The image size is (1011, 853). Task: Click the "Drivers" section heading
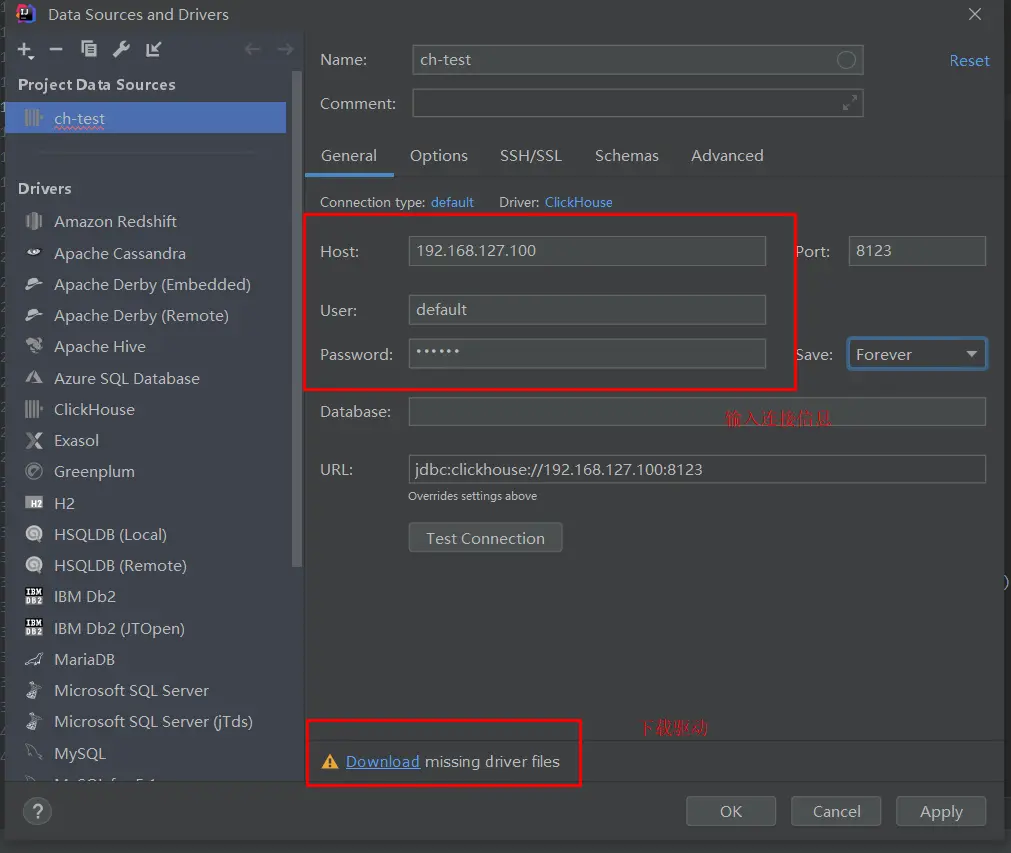(x=44, y=188)
